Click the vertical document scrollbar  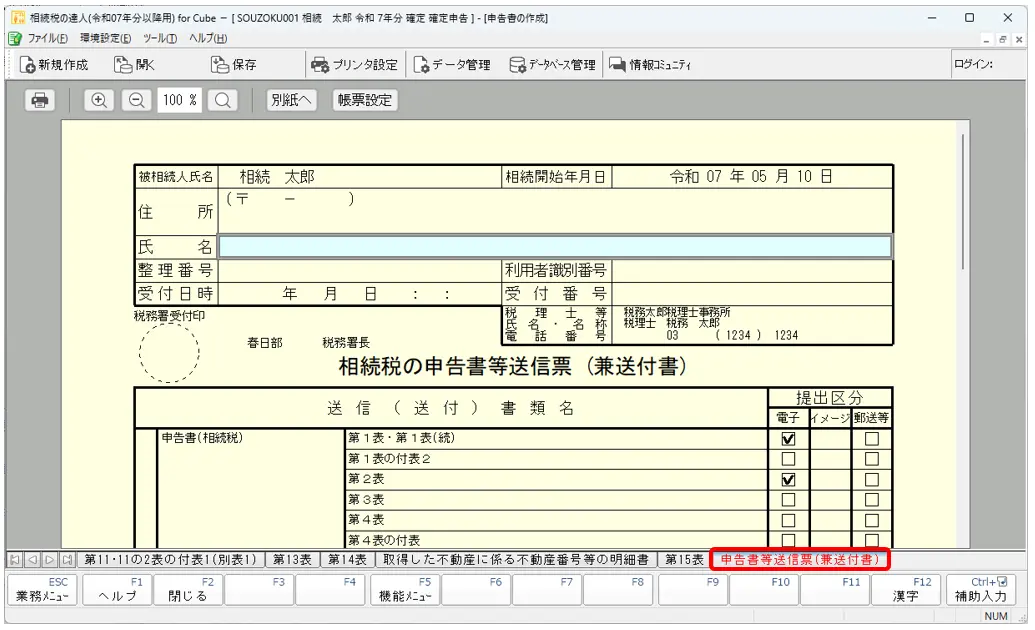[x=963, y=201]
